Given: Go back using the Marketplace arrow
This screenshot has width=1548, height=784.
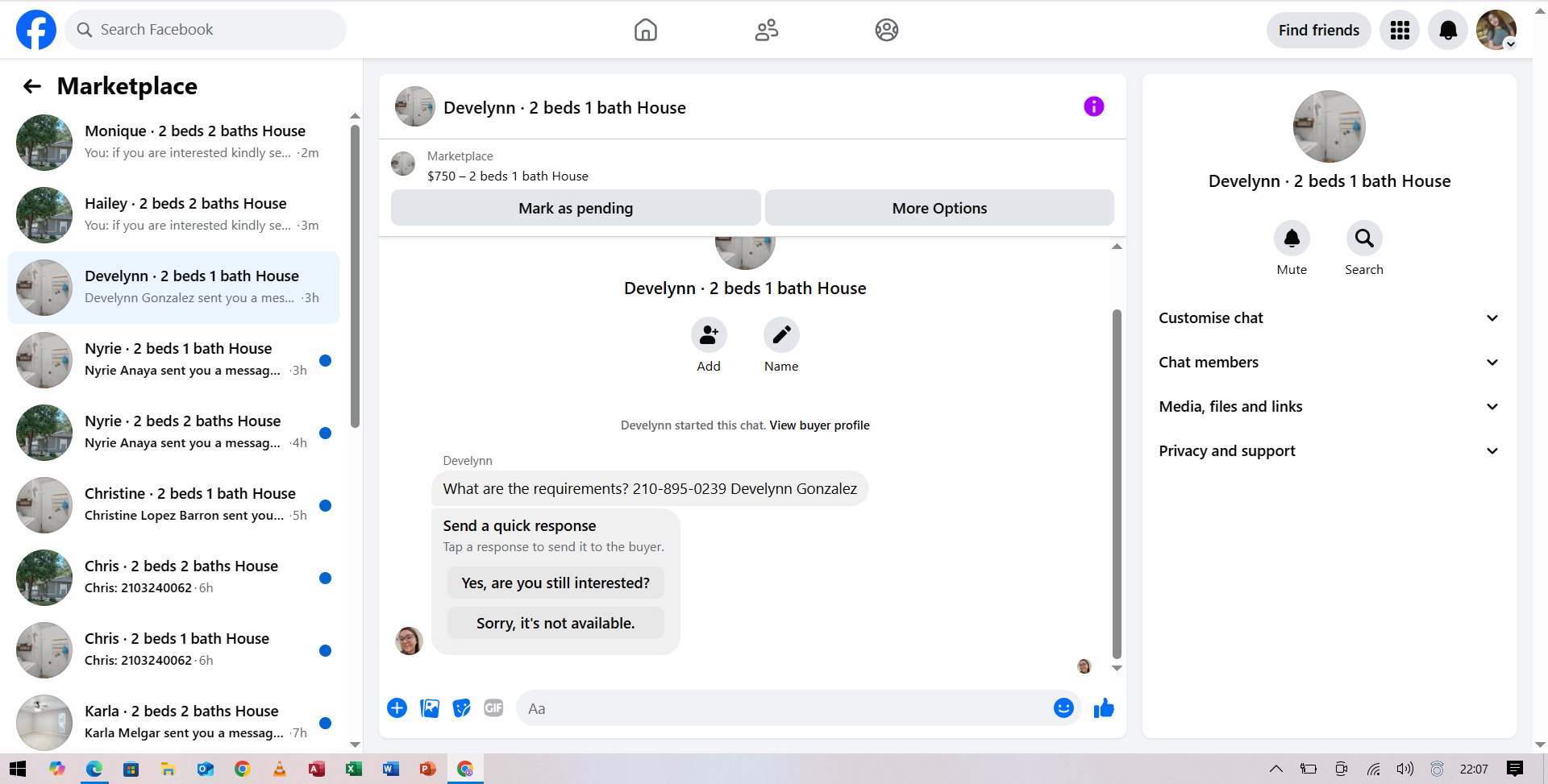Looking at the screenshot, I should coord(32,86).
